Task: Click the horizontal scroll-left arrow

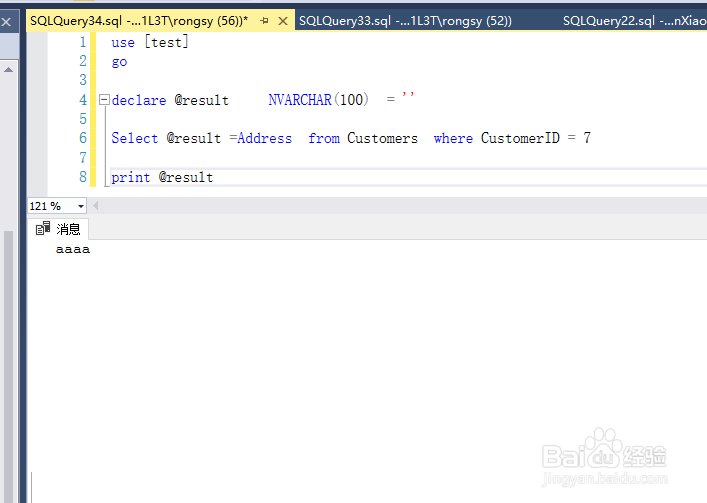Action: (x=96, y=206)
